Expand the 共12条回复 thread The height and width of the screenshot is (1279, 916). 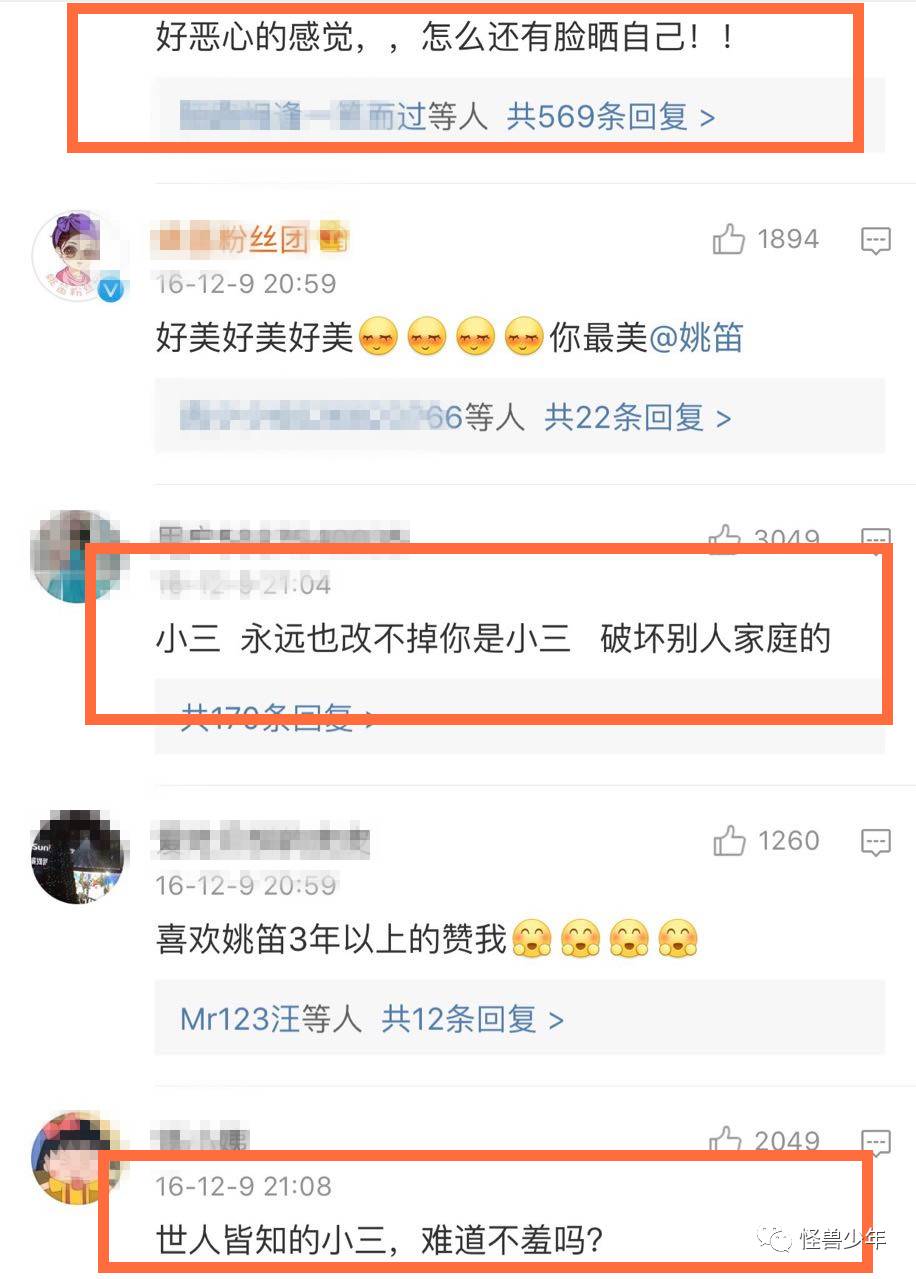pos(473,1019)
